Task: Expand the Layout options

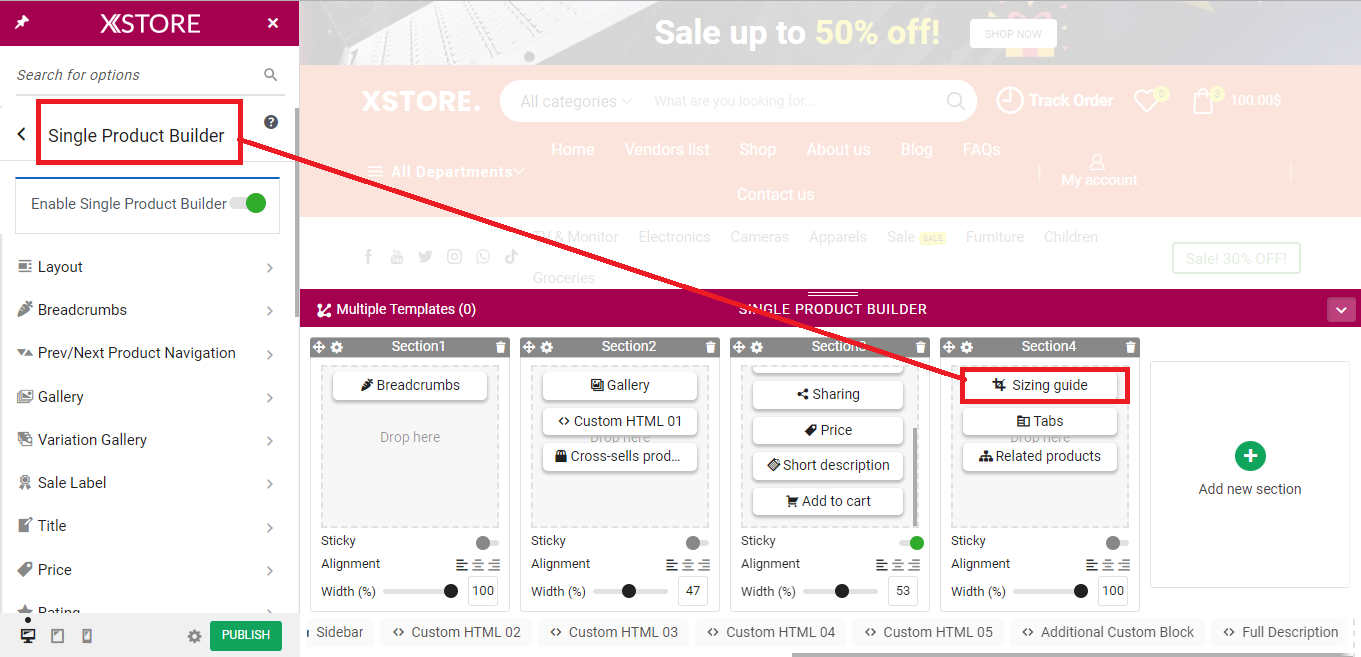Action: pyautogui.click(x=147, y=267)
